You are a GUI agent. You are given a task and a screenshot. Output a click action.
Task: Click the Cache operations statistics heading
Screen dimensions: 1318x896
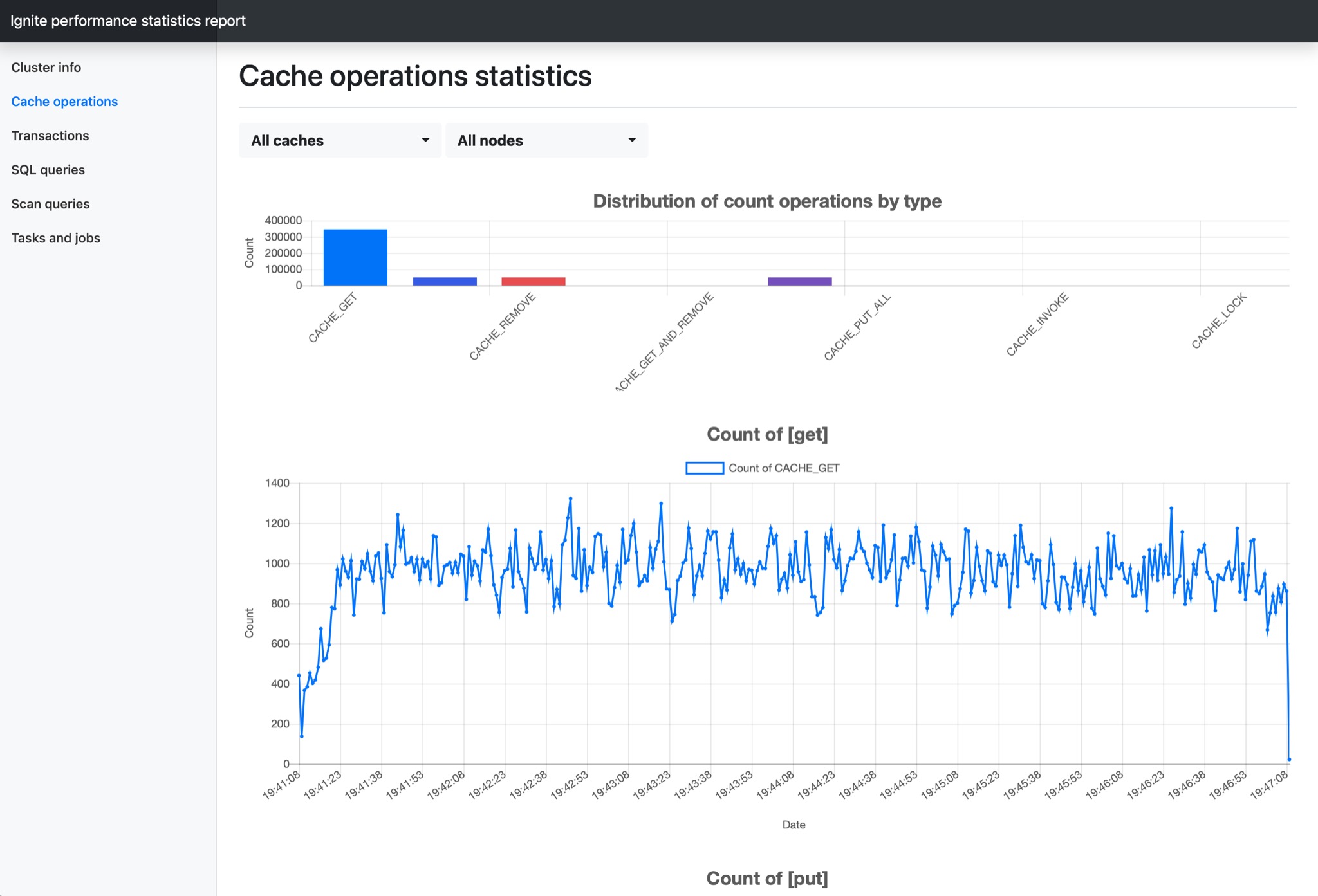(x=415, y=76)
